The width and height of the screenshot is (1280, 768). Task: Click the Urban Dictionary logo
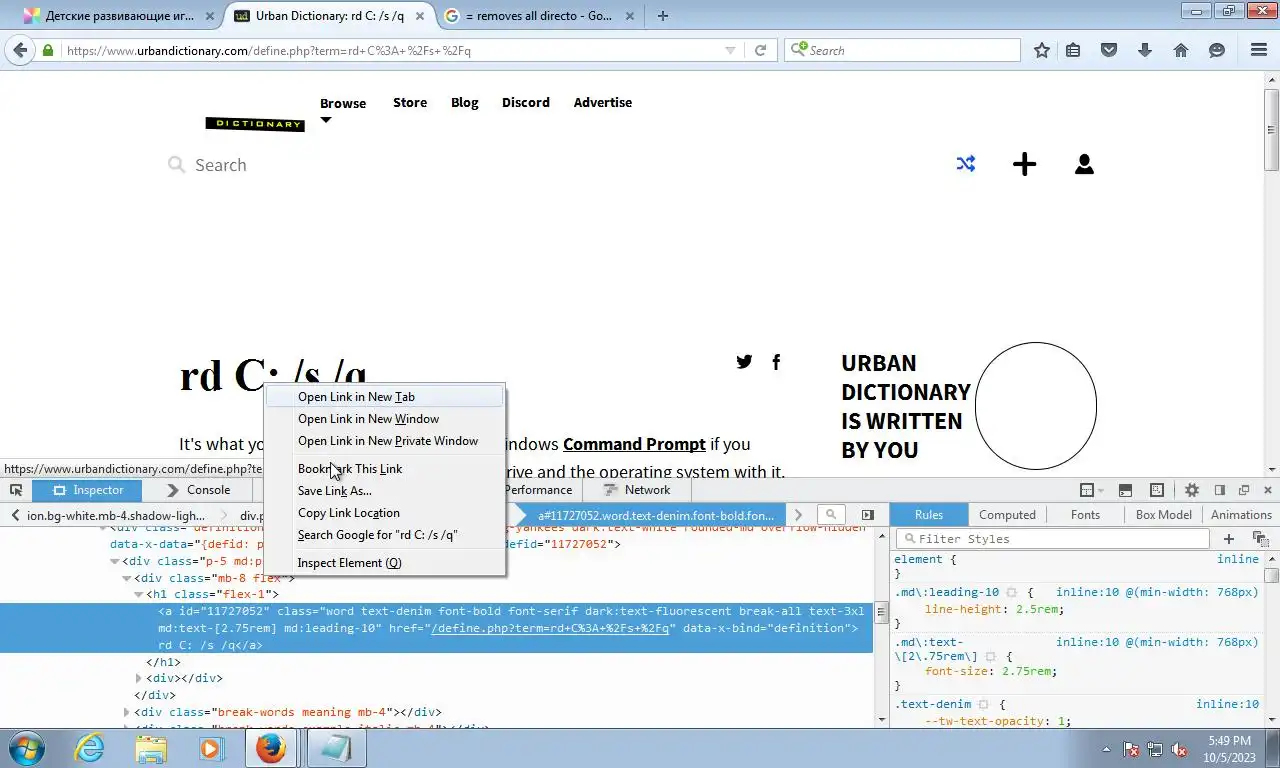255,124
